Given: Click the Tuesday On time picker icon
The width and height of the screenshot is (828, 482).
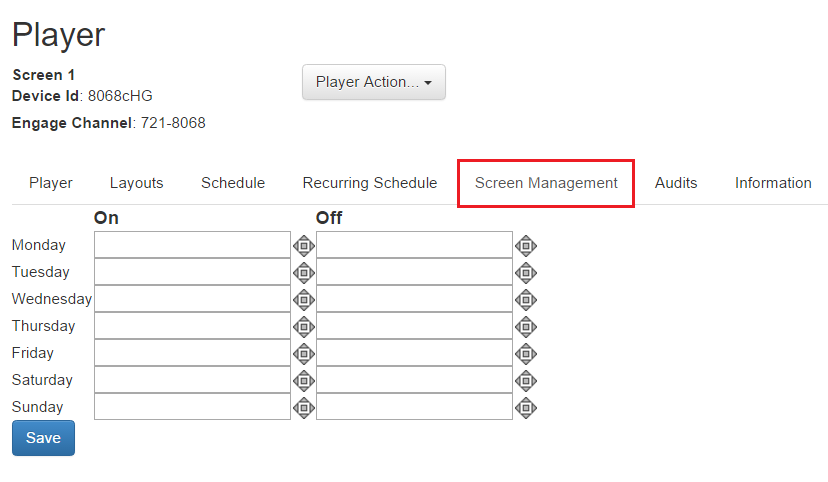Looking at the screenshot, I should tap(304, 273).
